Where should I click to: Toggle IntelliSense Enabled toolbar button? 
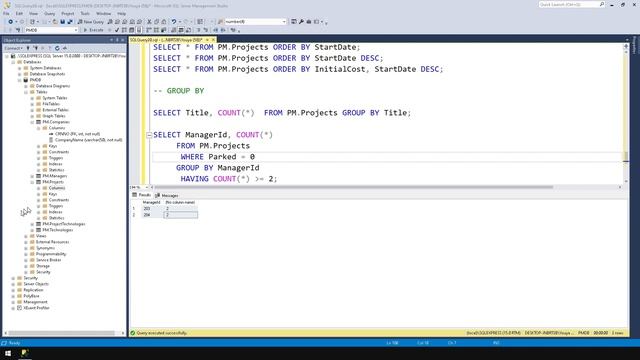tap(139, 30)
